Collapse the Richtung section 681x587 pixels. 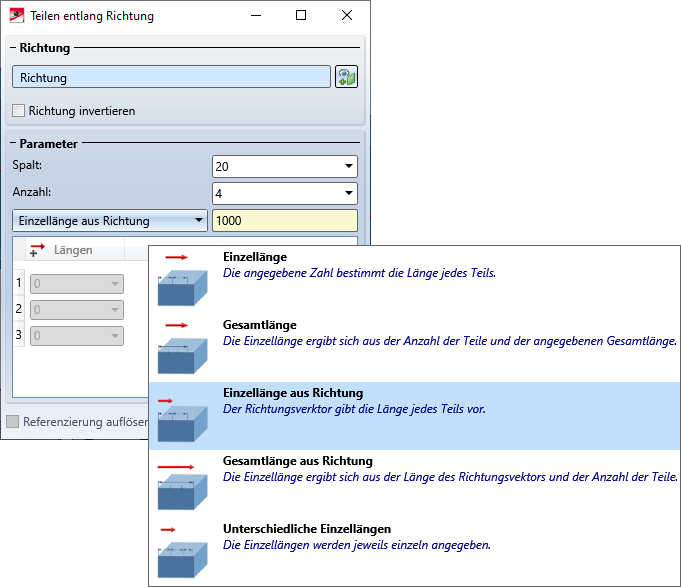point(13,48)
